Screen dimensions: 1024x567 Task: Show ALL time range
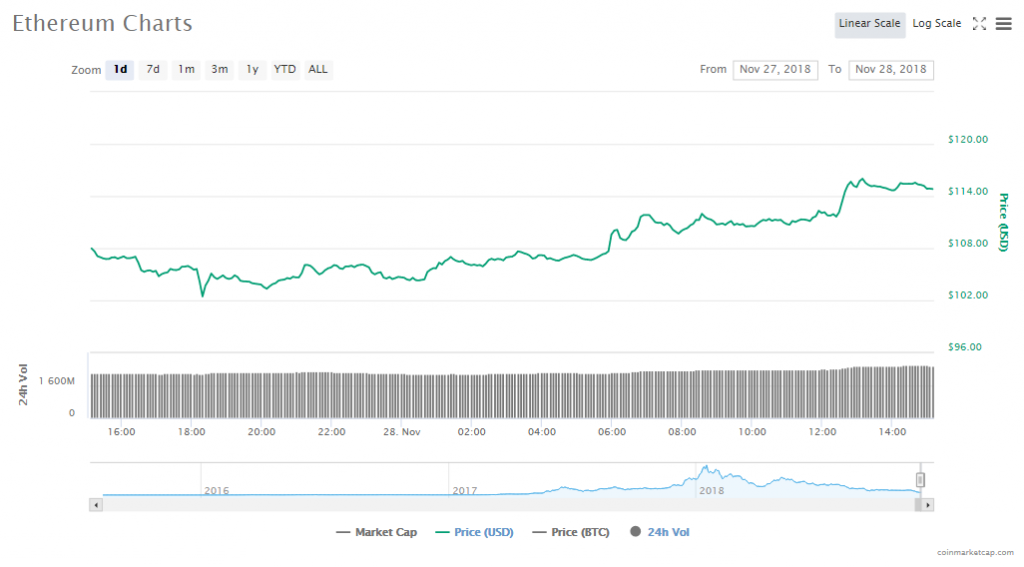tap(318, 70)
